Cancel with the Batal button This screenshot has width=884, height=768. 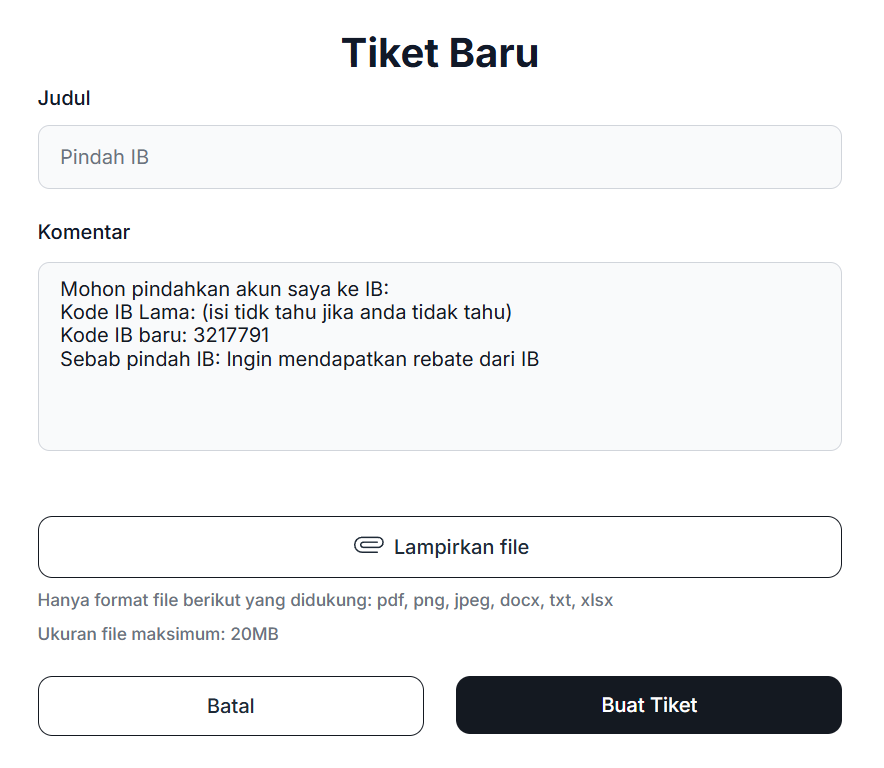click(231, 706)
